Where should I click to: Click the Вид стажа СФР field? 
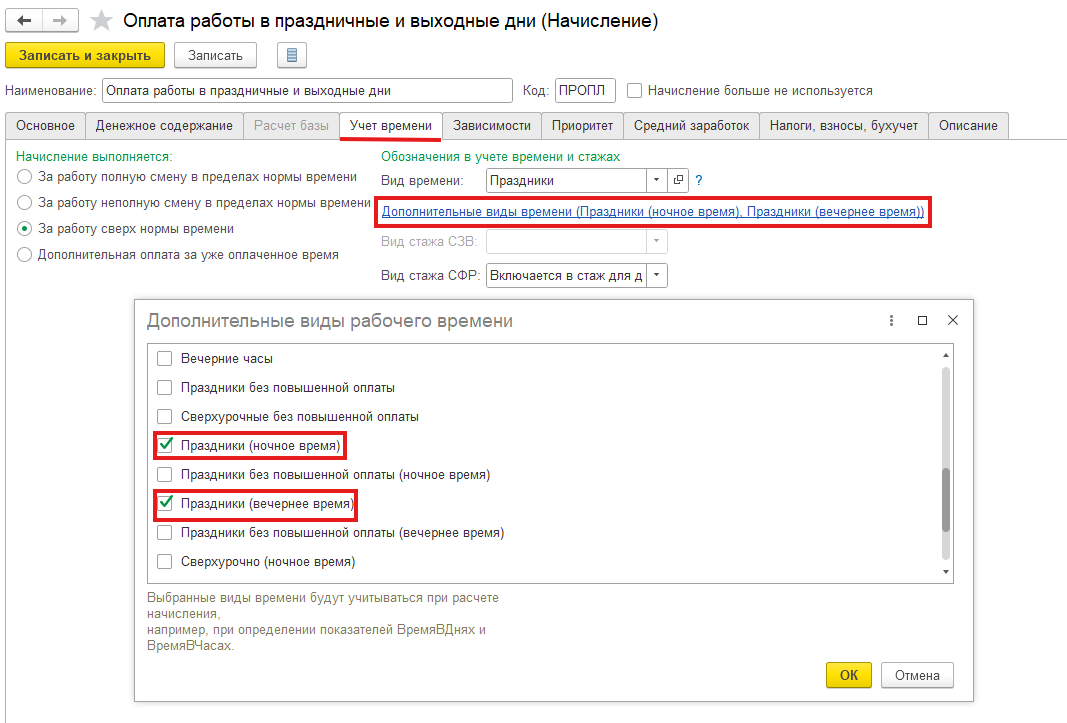pos(566,276)
